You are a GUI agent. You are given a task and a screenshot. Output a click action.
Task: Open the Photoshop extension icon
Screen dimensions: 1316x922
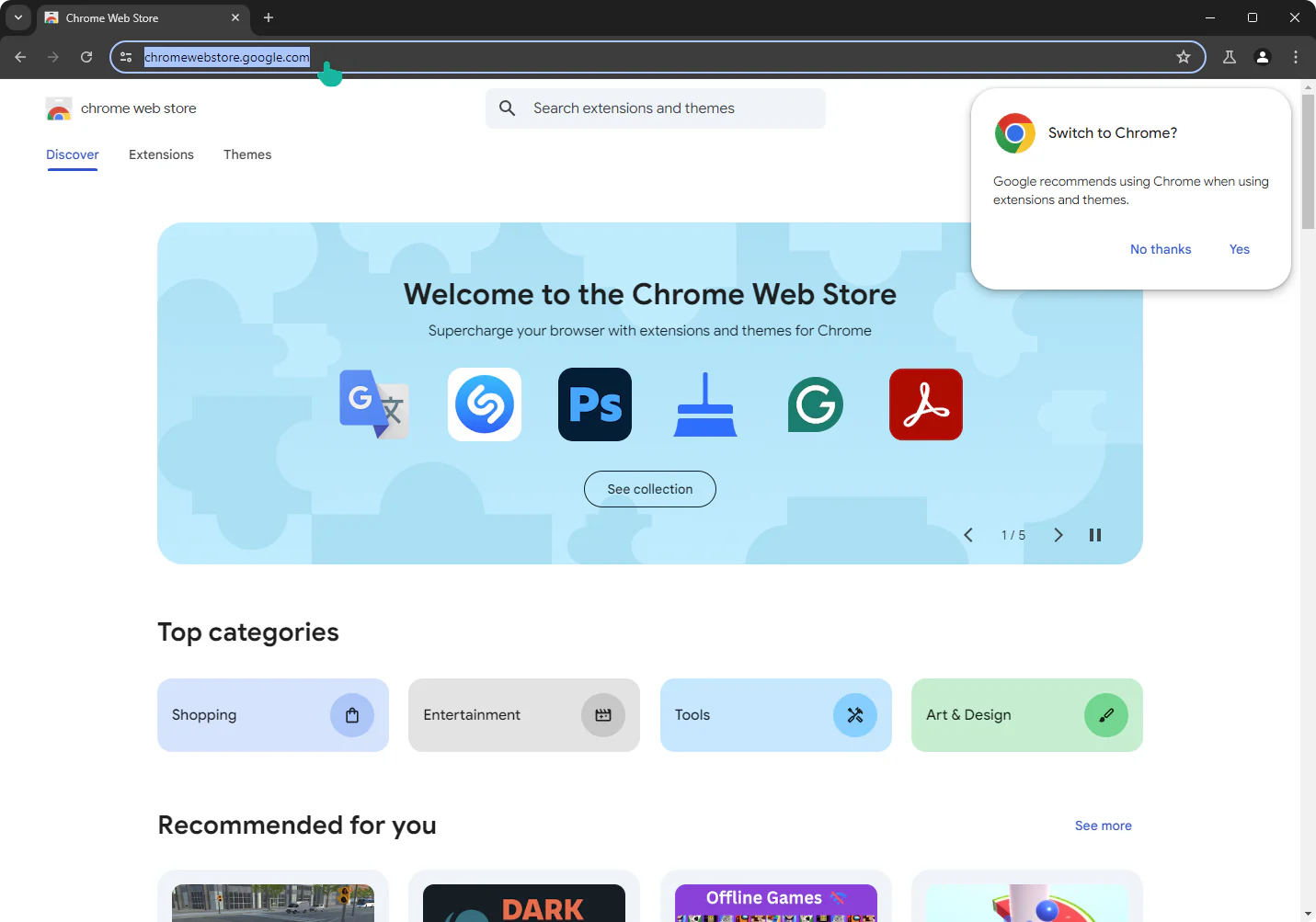coord(595,404)
